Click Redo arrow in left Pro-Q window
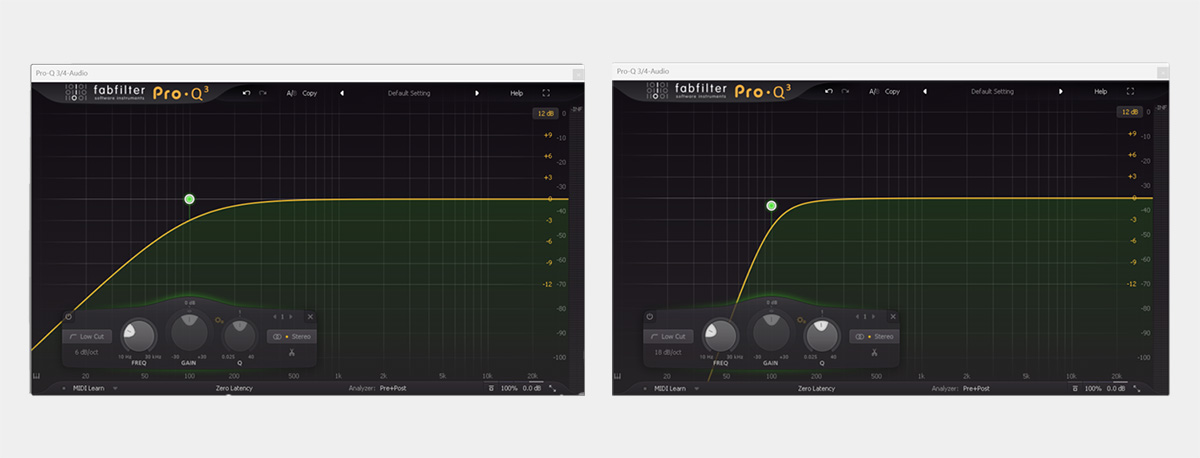 tap(263, 92)
